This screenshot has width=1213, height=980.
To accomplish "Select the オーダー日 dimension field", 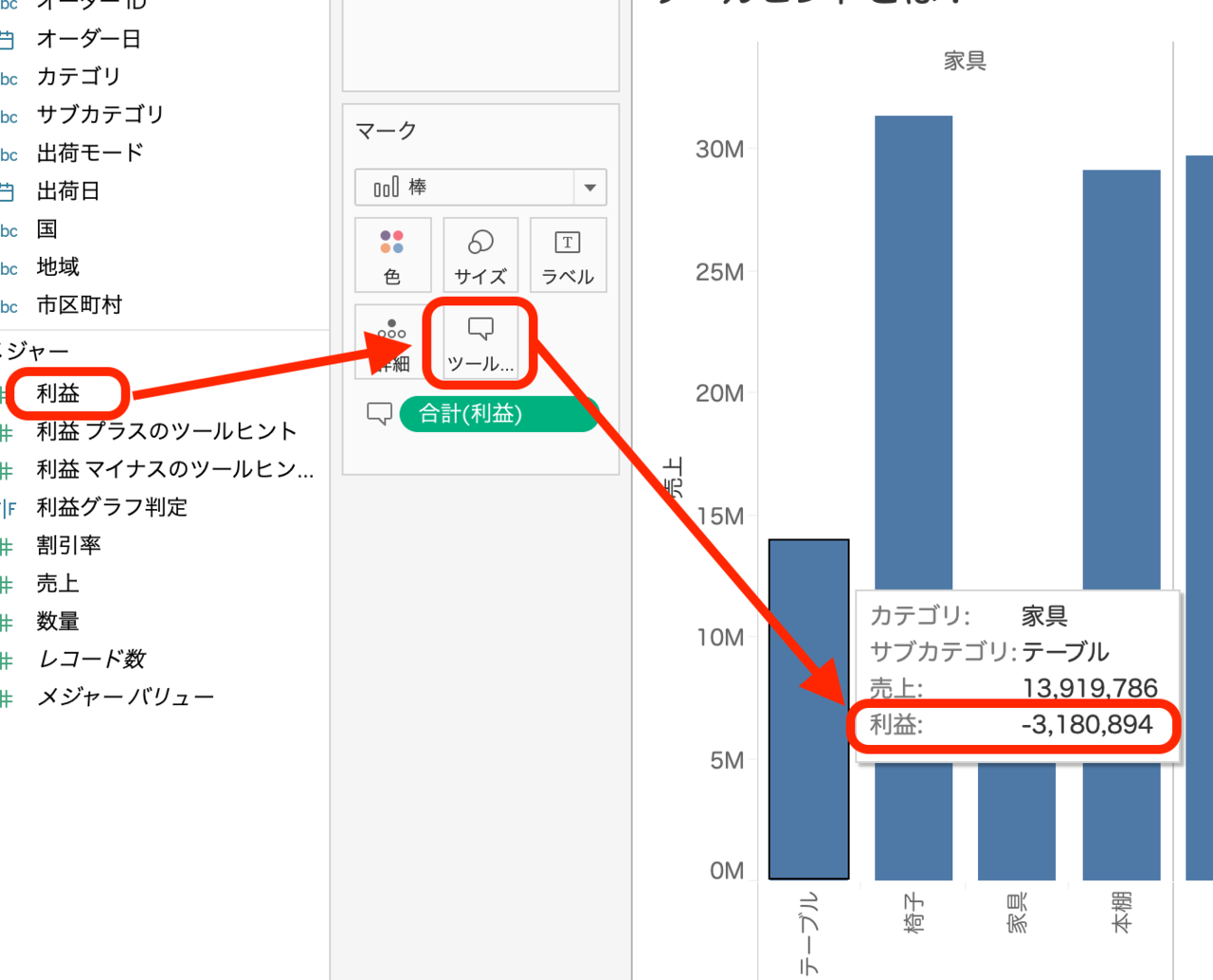I will point(88,39).
